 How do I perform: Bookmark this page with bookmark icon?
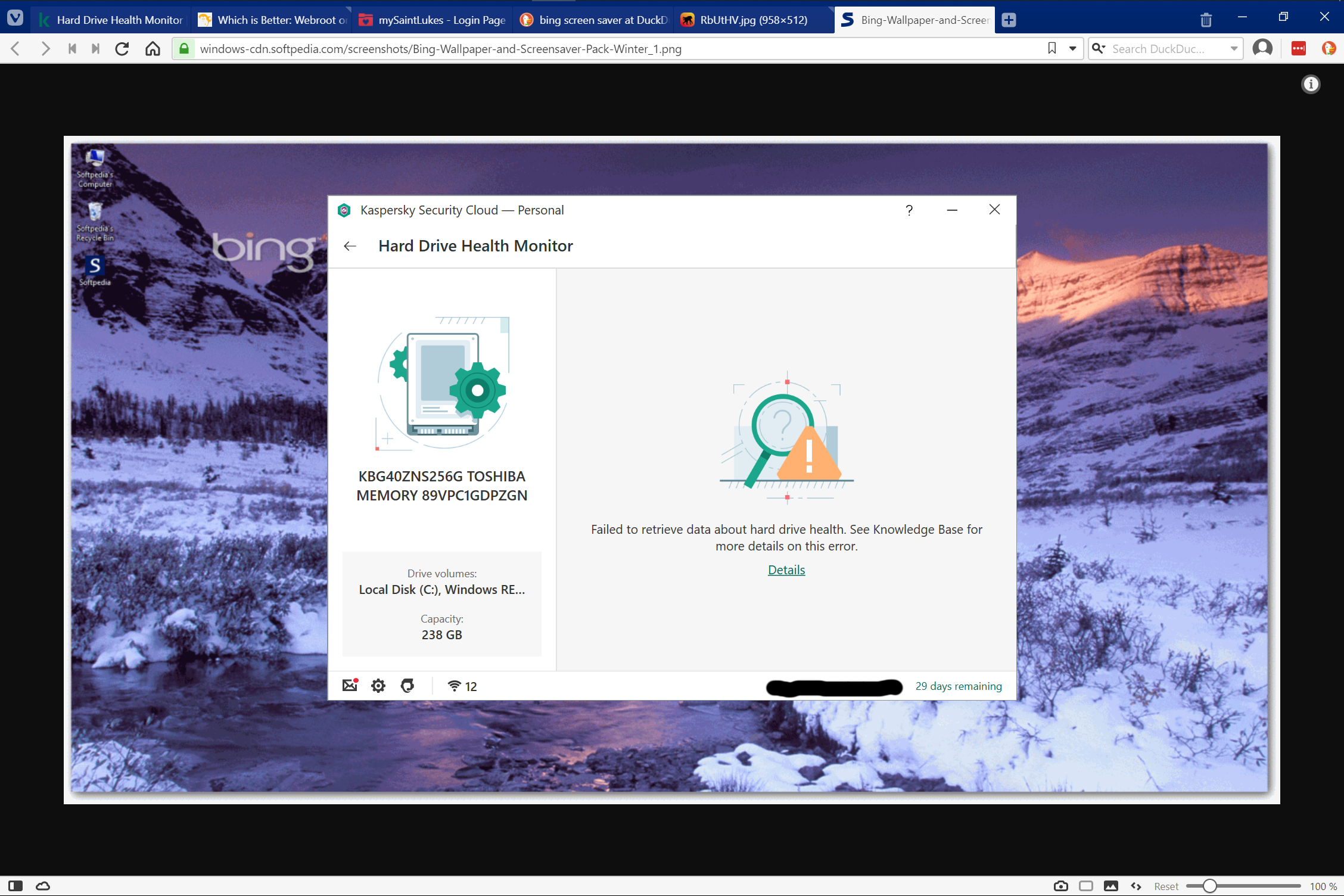click(1052, 48)
